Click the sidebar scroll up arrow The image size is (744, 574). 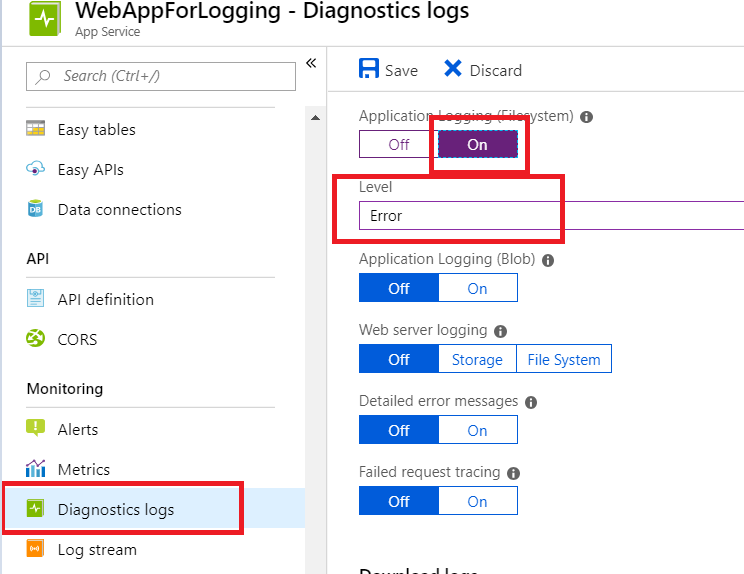point(315,118)
